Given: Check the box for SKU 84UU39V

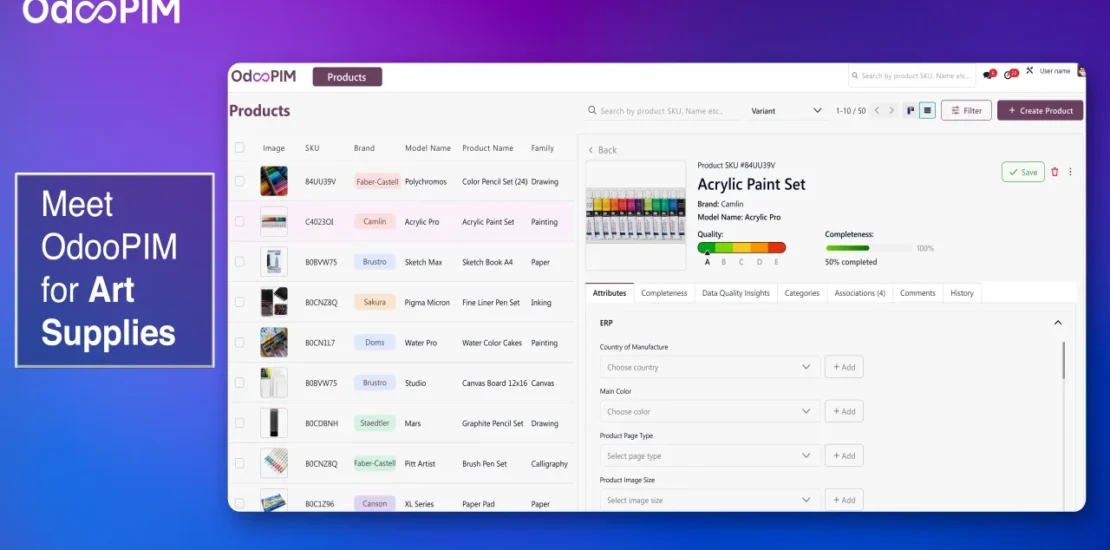Looking at the screenshot, I should pos(239,181).
